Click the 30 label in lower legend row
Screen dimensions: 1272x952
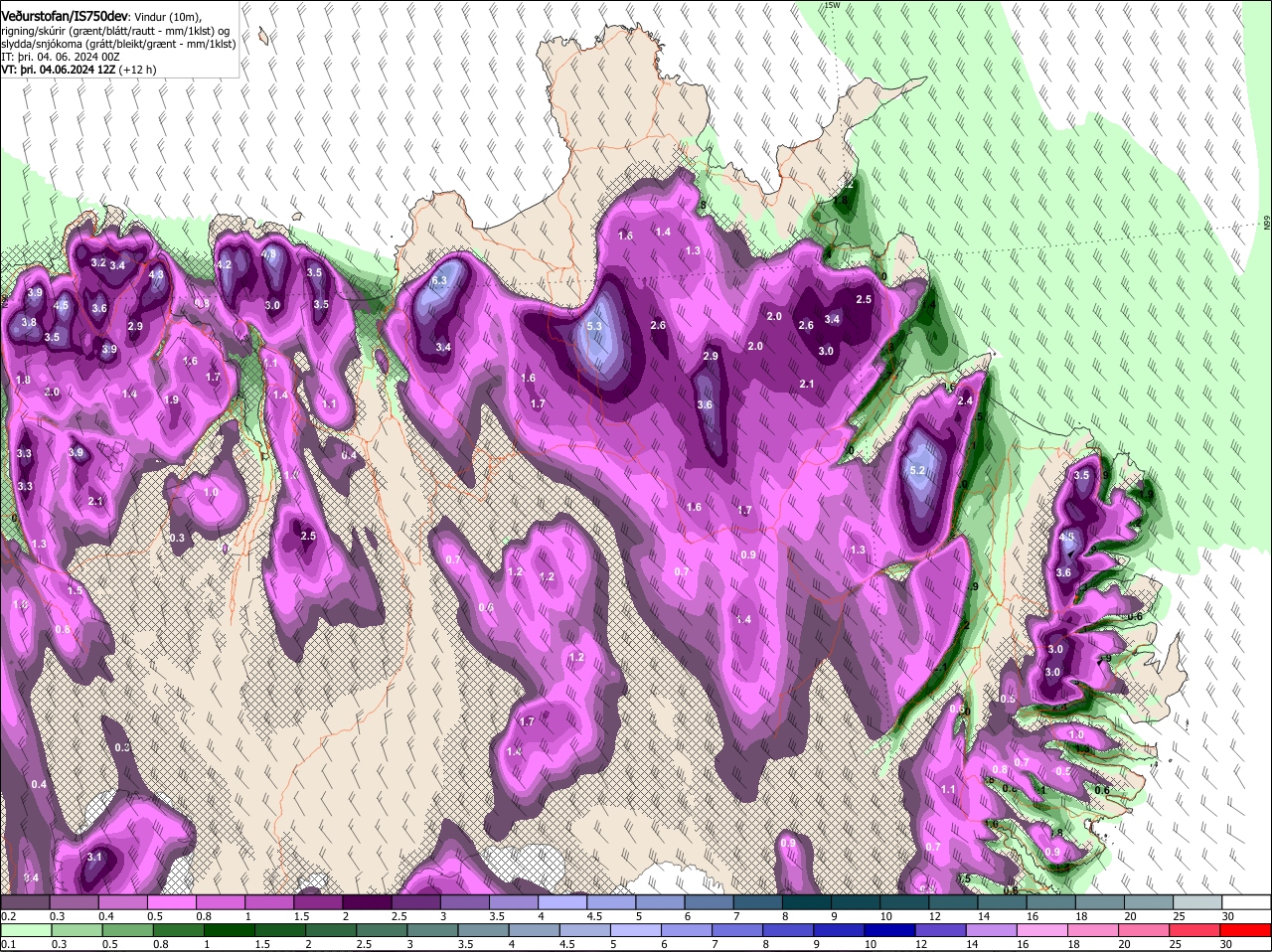1226,944
